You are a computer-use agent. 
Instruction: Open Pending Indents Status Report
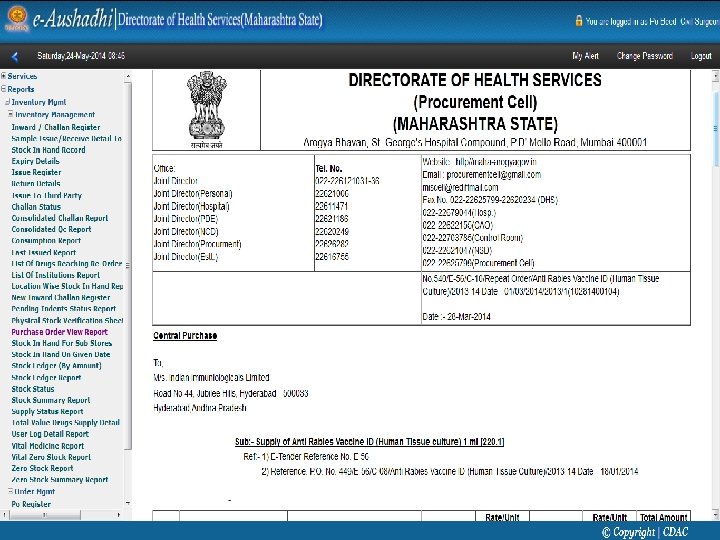63,309
